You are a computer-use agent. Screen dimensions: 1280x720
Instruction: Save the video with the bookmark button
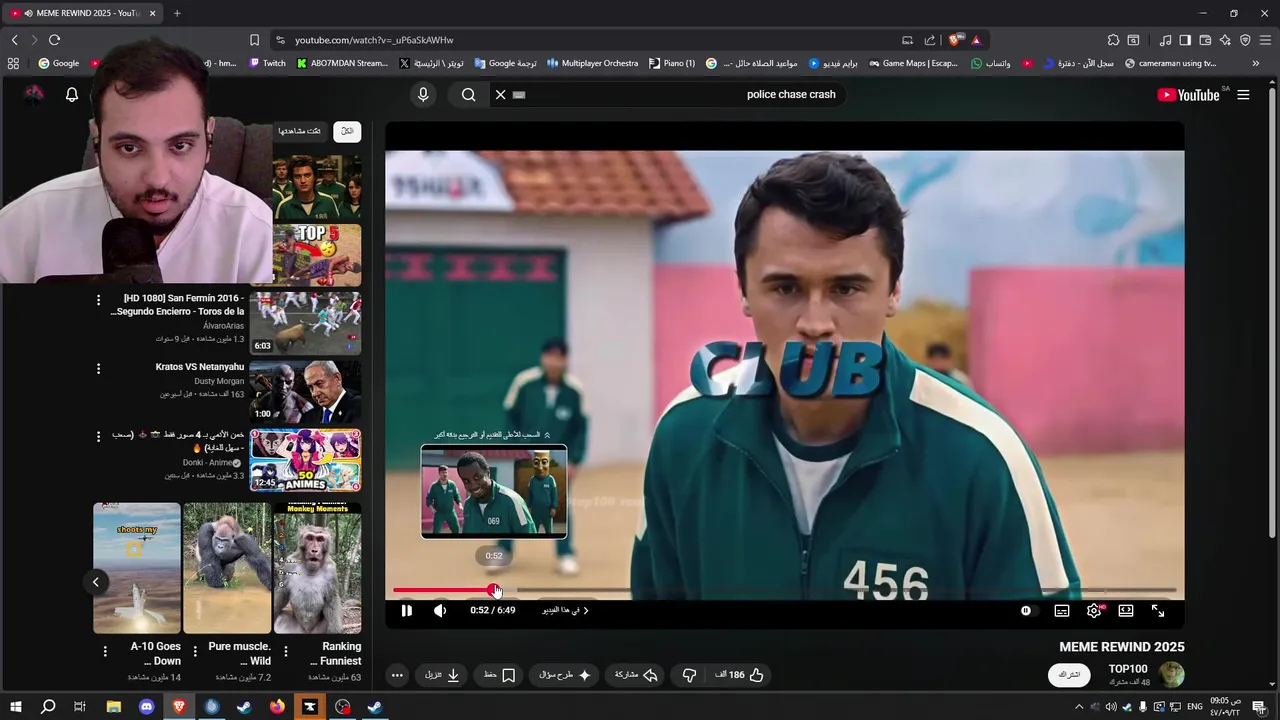[x=500, y=675]
